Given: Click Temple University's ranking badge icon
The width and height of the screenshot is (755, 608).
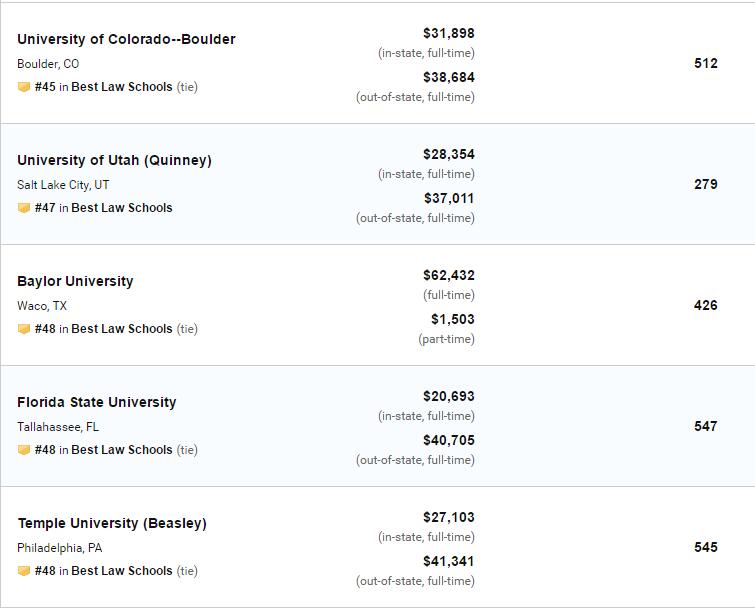Looking at the screenshot, I should click(24, 571).
